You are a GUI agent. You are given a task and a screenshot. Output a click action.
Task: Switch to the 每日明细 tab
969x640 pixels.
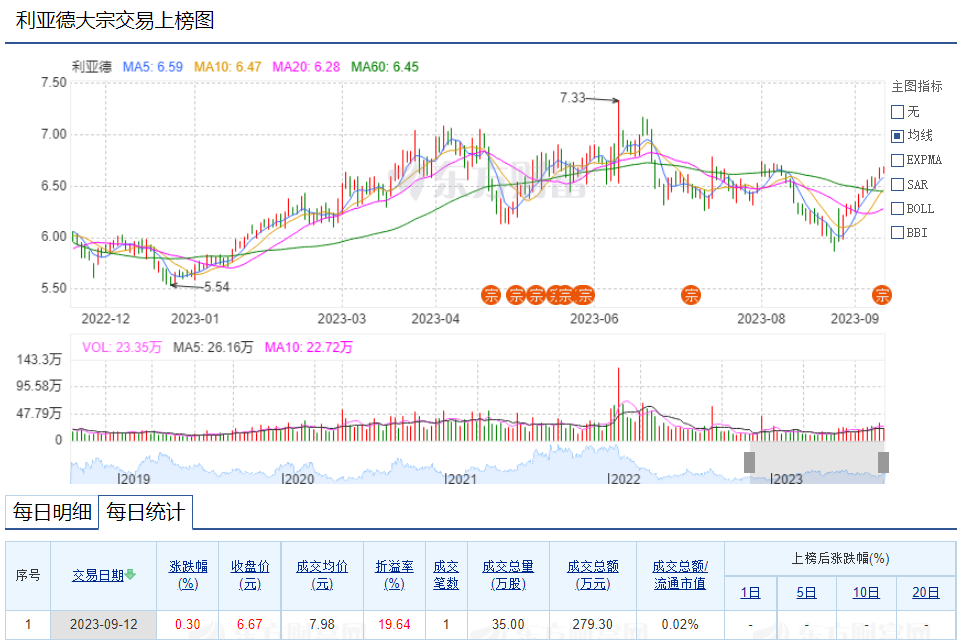coord(52,513)
